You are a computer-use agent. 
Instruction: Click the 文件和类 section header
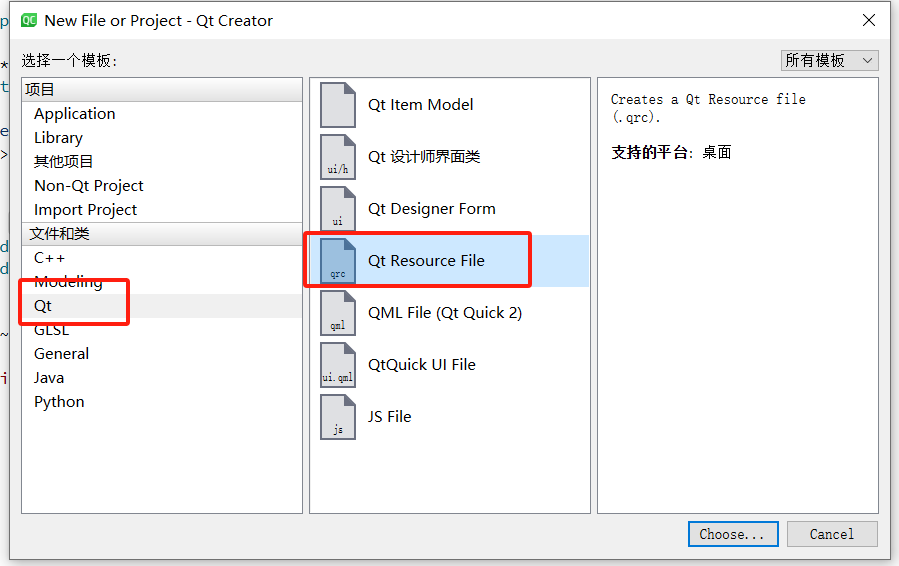(162, 234)
